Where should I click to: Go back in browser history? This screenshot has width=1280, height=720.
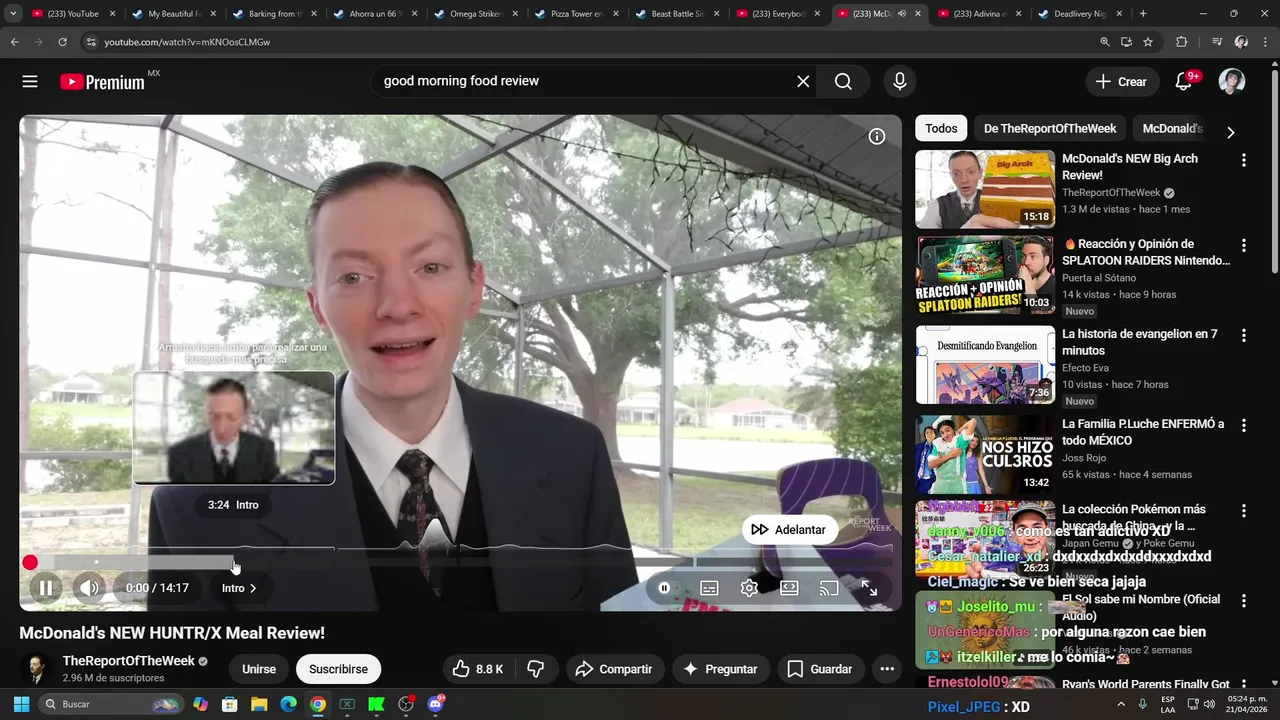(x=14, y=42)
